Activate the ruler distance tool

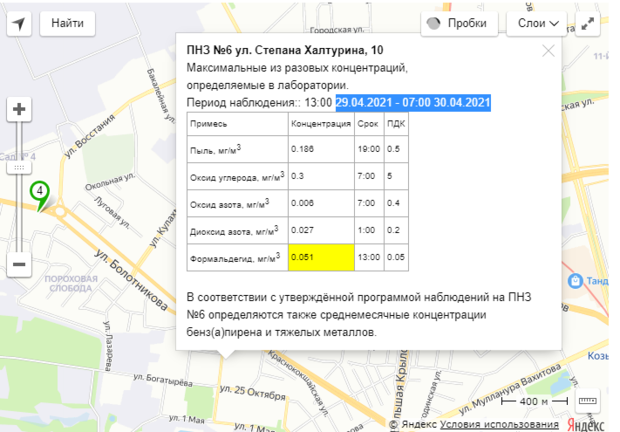point(587,400)
